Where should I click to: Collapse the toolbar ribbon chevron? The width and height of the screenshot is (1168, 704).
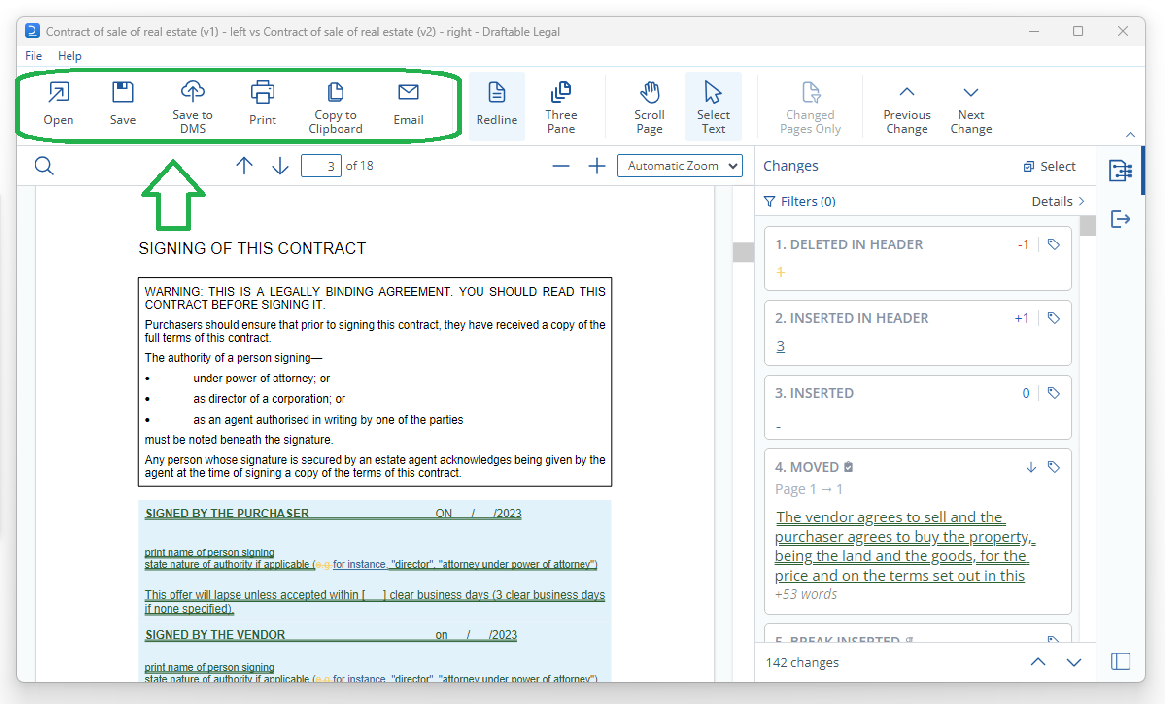click(1130, 135)
